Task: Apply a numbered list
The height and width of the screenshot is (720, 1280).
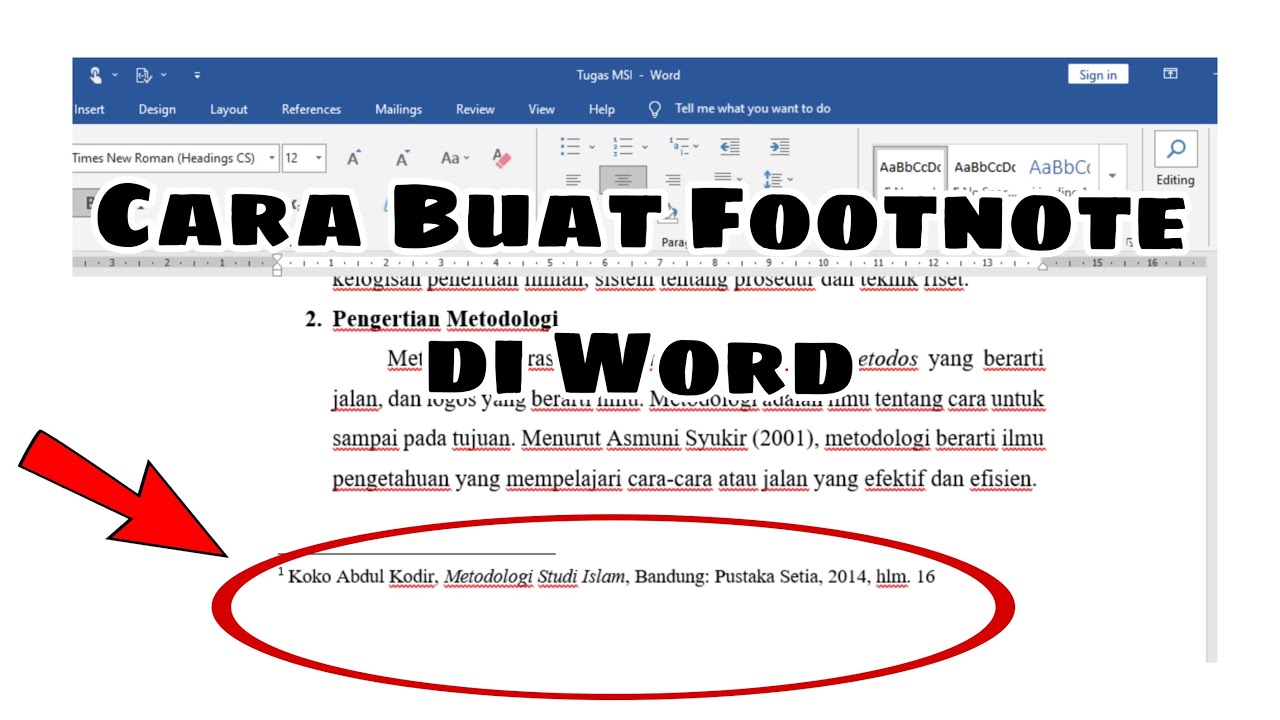Action: click(x=623, y=147)
